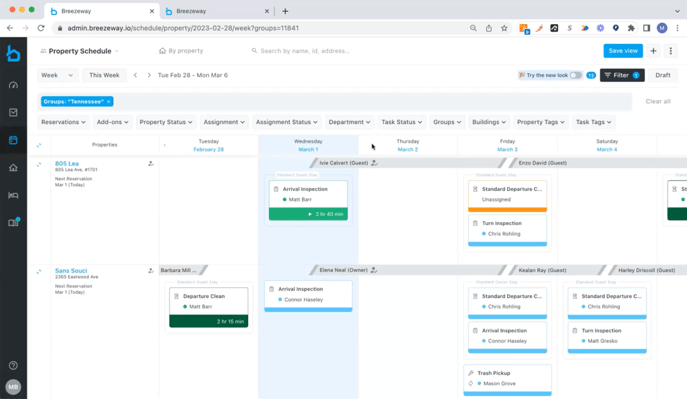Open the dashboard gauge icon in sidebar
The width and height of the screenshot is (687, 399).
click(x=13, y=85)
